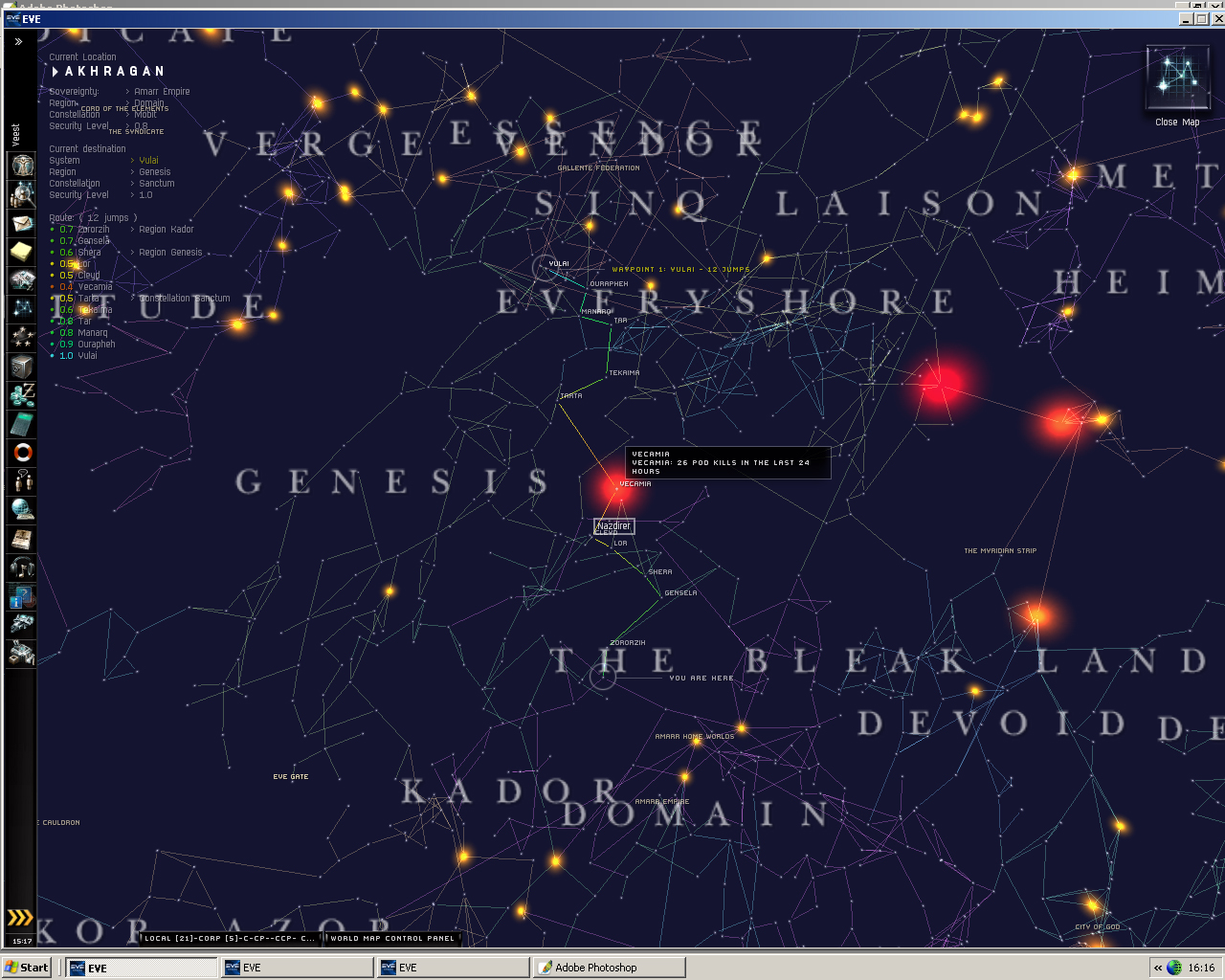The image size is (1225, 980).
Task: Open the World Map Control Panel tab
Action: coord(392,938)
